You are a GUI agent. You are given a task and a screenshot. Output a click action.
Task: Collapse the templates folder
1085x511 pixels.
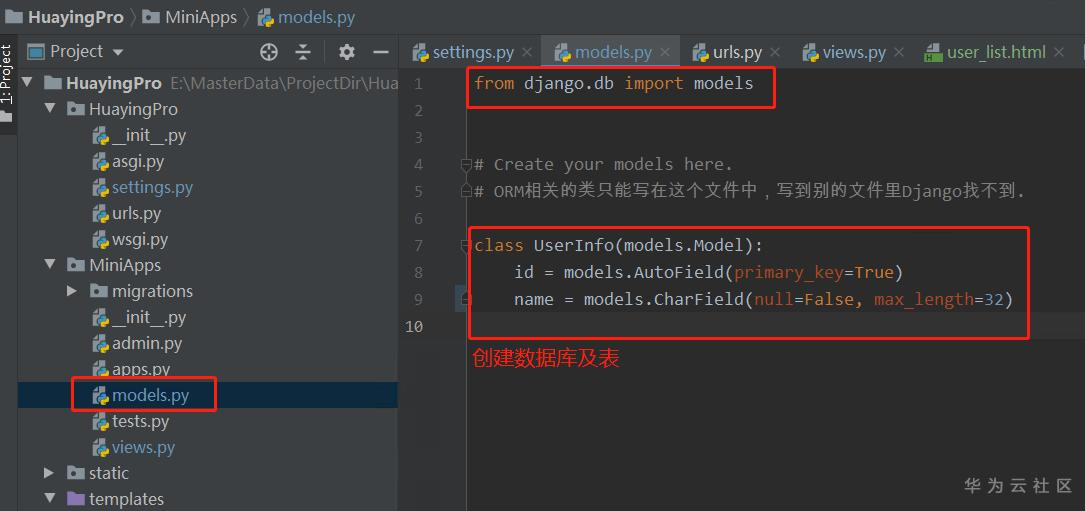[49, 499]
